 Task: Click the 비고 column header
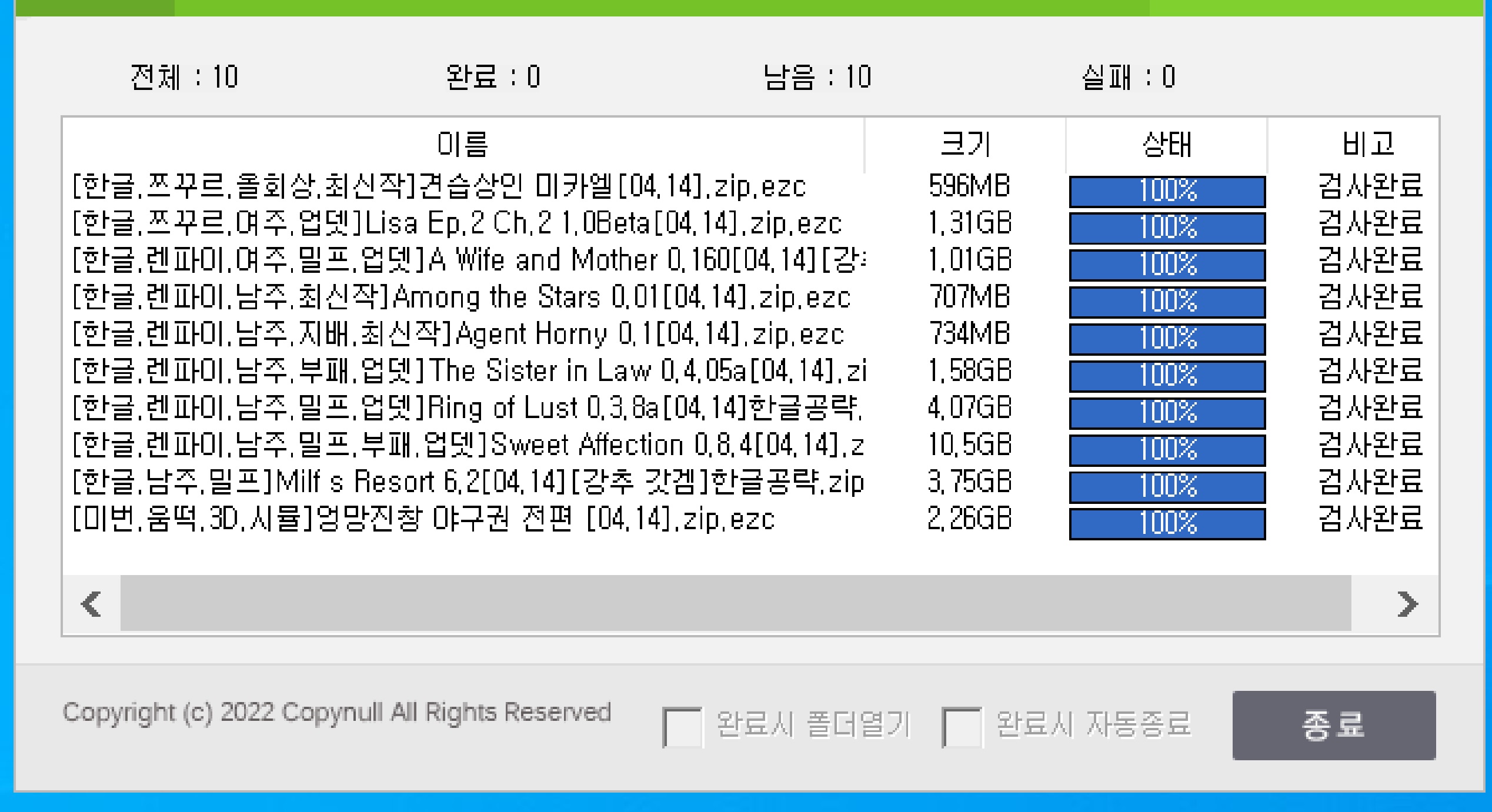(1367, 145)
